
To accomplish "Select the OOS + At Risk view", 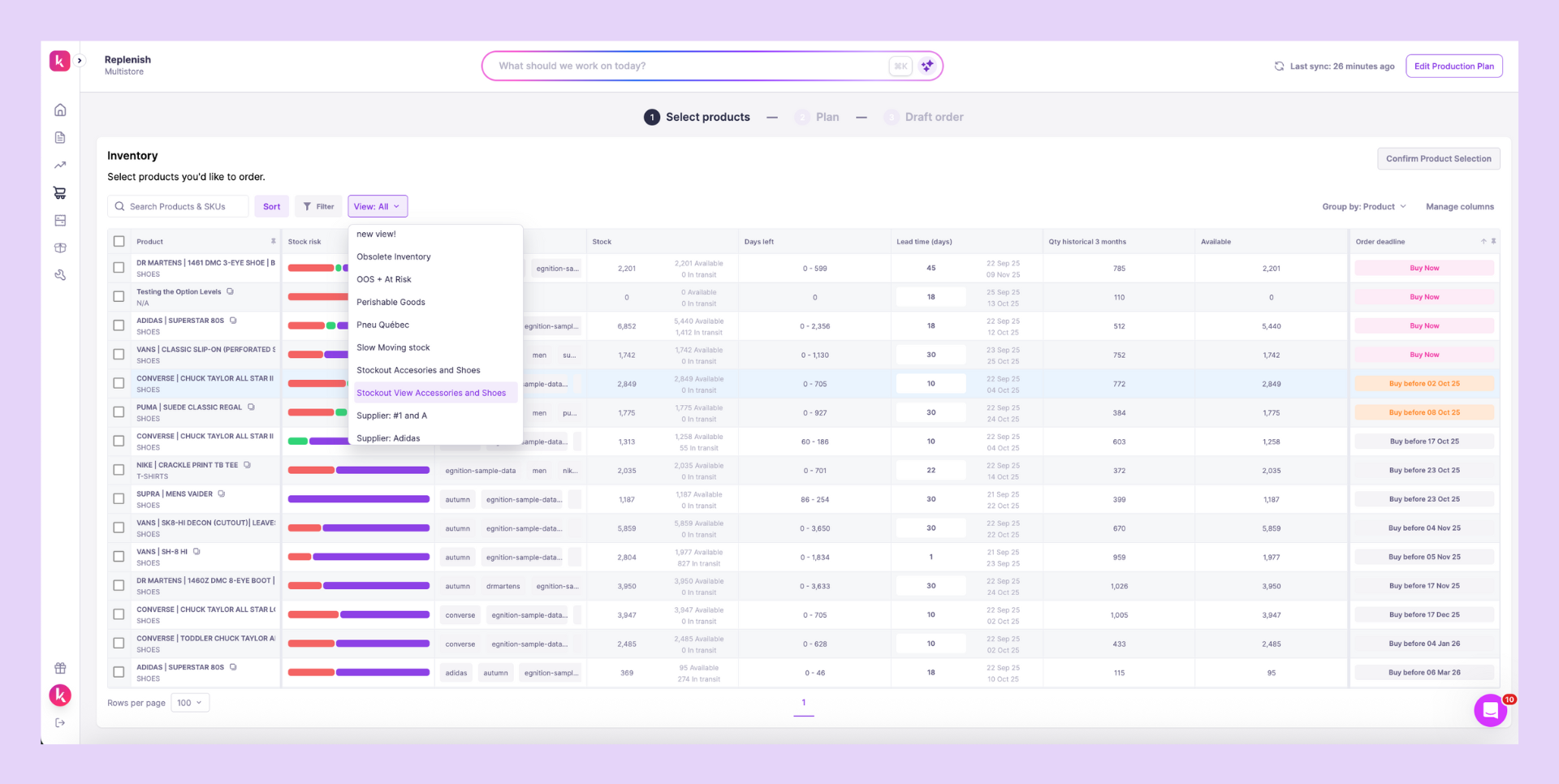I will pyautogui.click(x=436, y=279).
